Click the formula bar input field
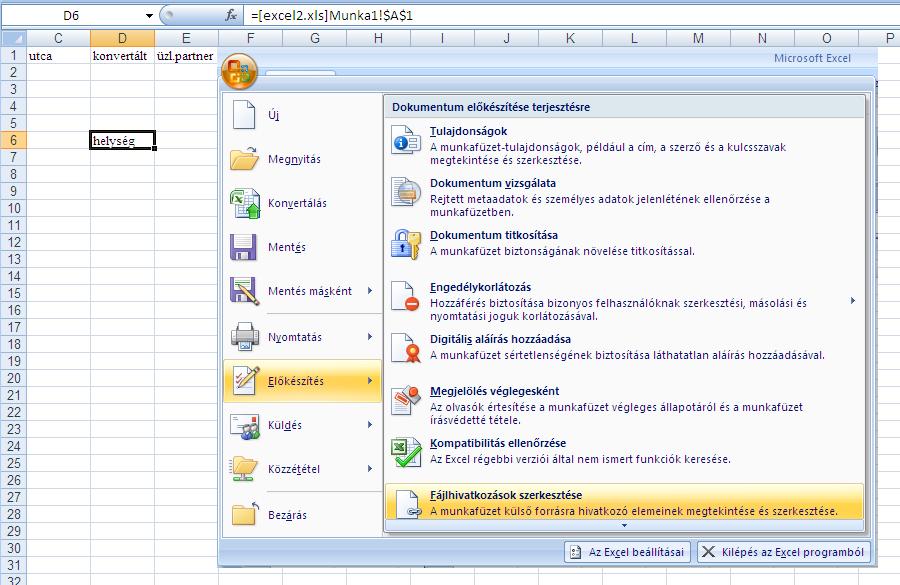Screen dimensions: 900x585 [573, 16]
